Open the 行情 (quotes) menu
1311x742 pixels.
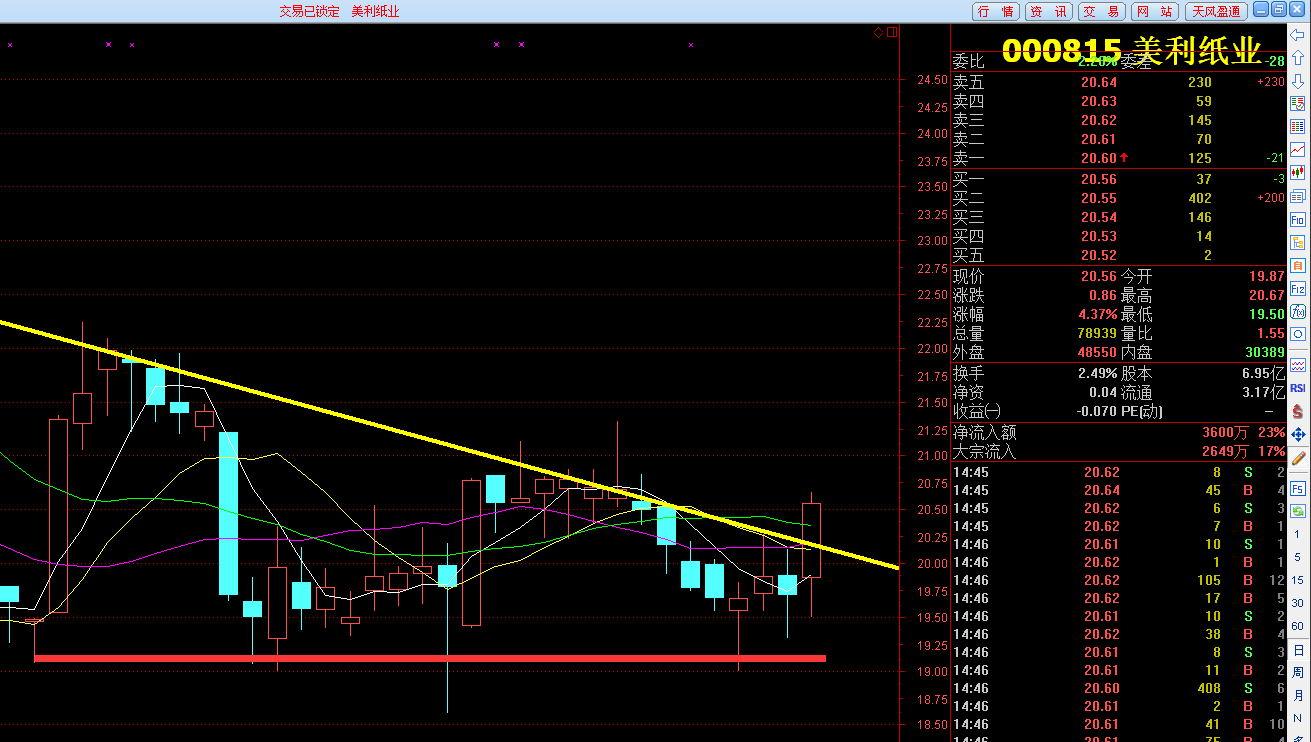[x=996, y=11]
